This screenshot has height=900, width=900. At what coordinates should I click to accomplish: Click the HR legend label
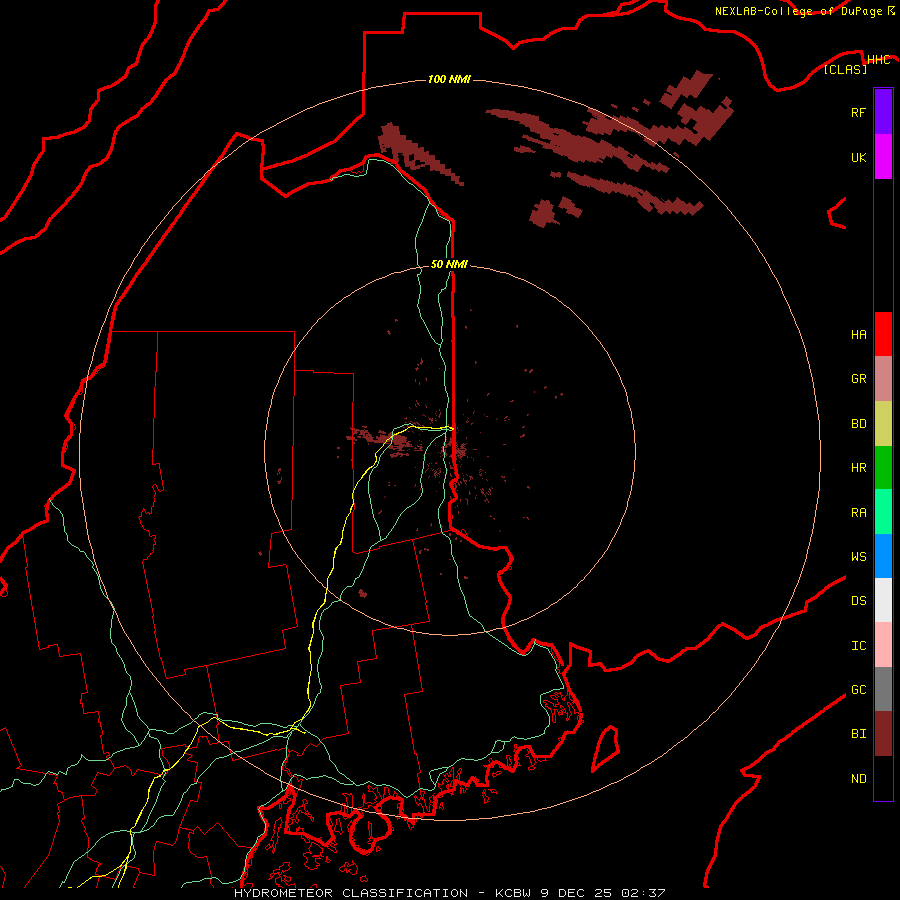point(858,468)
